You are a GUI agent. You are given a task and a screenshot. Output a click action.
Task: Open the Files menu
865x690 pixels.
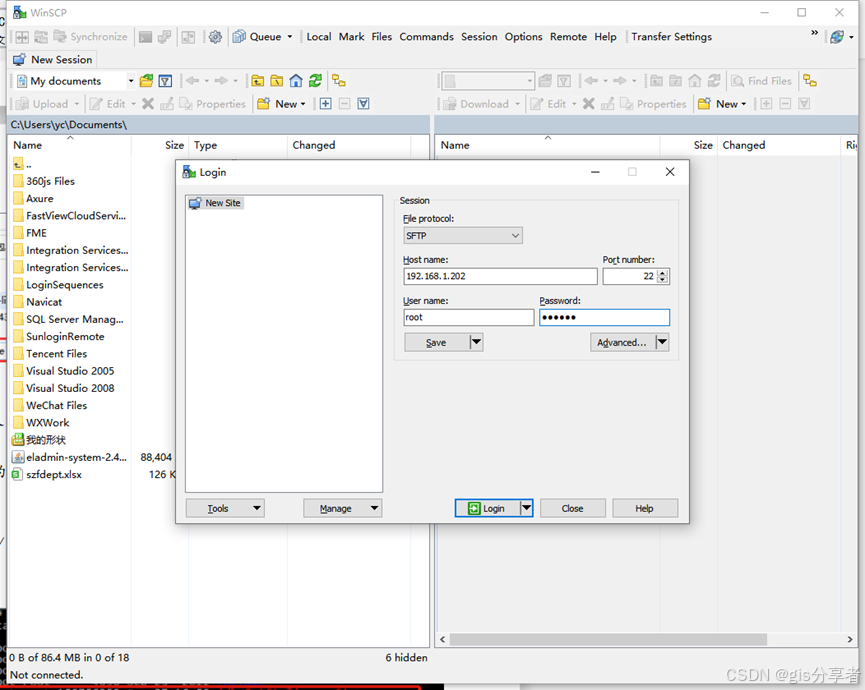pos(381,37)
